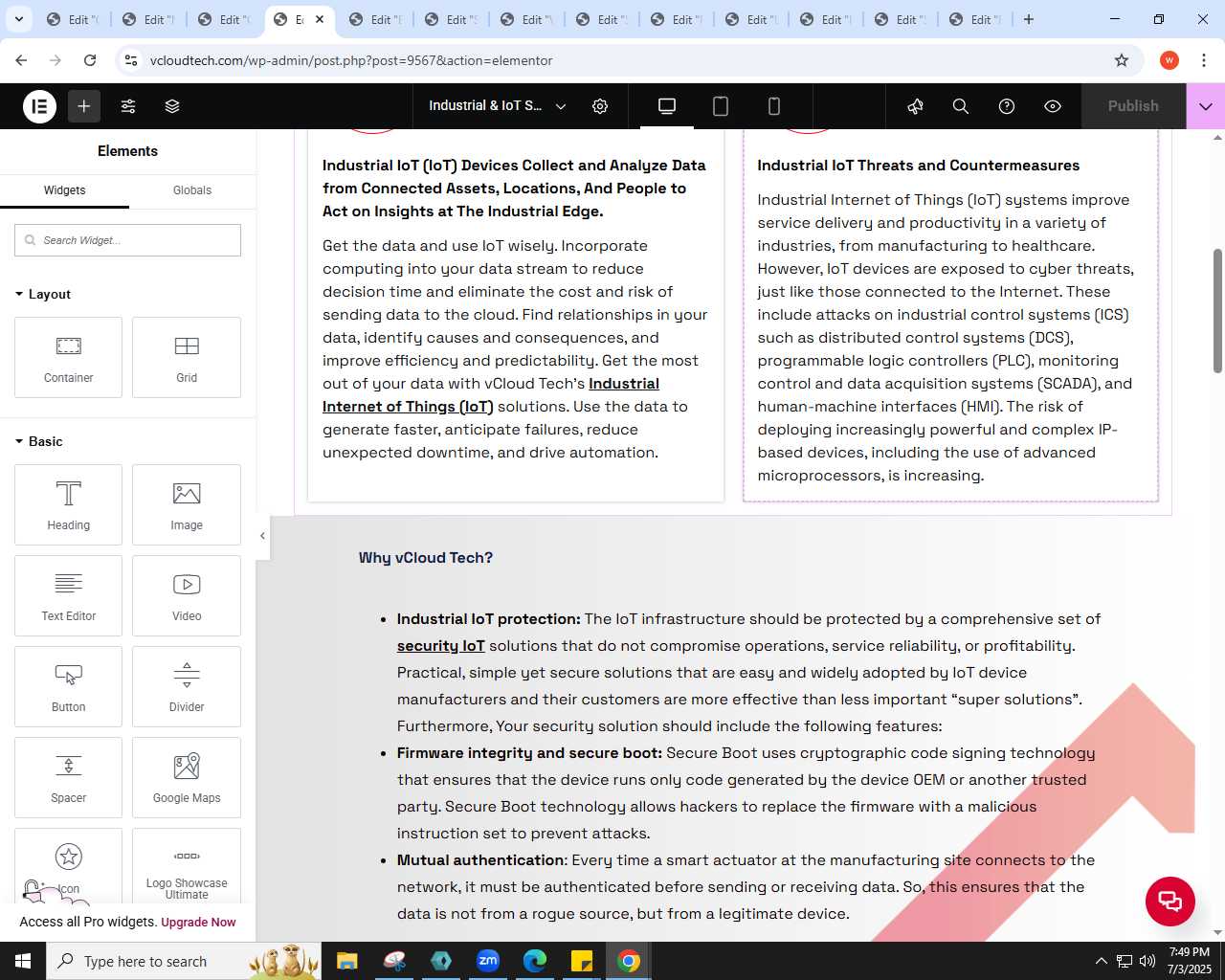View site information icon in address bar
The height and width of the screenshot is (980, 1225).
coord(131,60)
